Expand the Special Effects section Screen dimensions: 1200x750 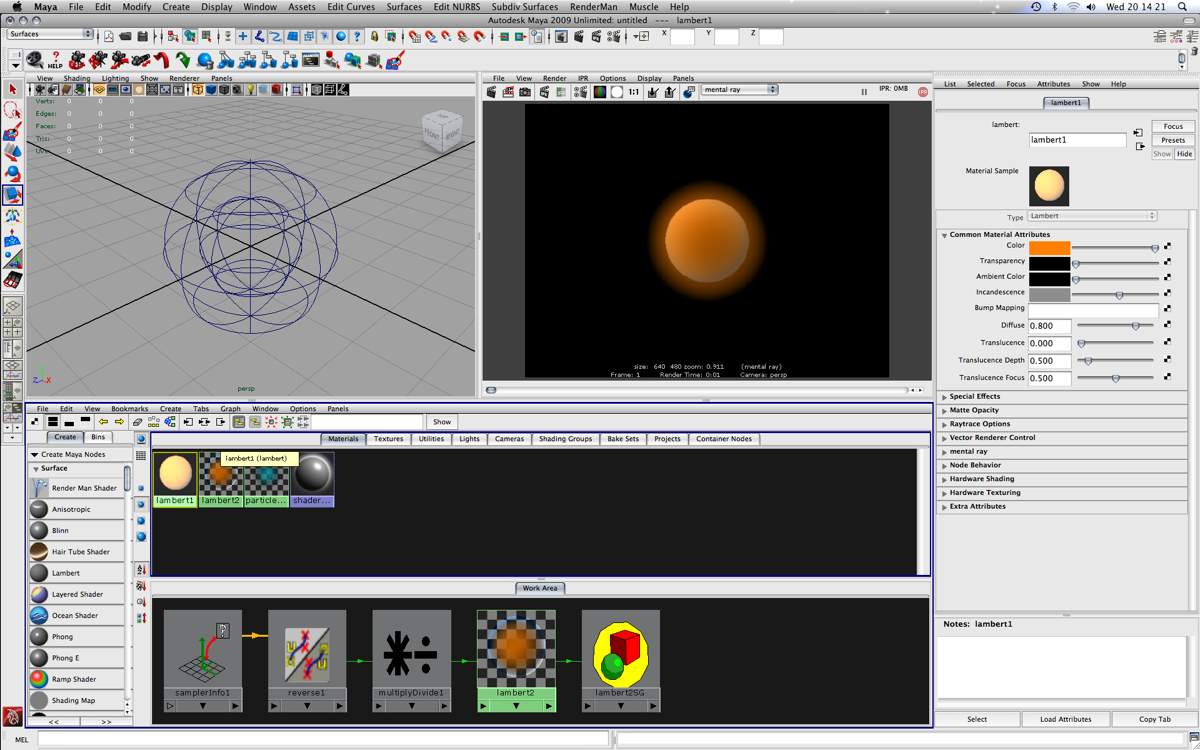coord(944,397)
